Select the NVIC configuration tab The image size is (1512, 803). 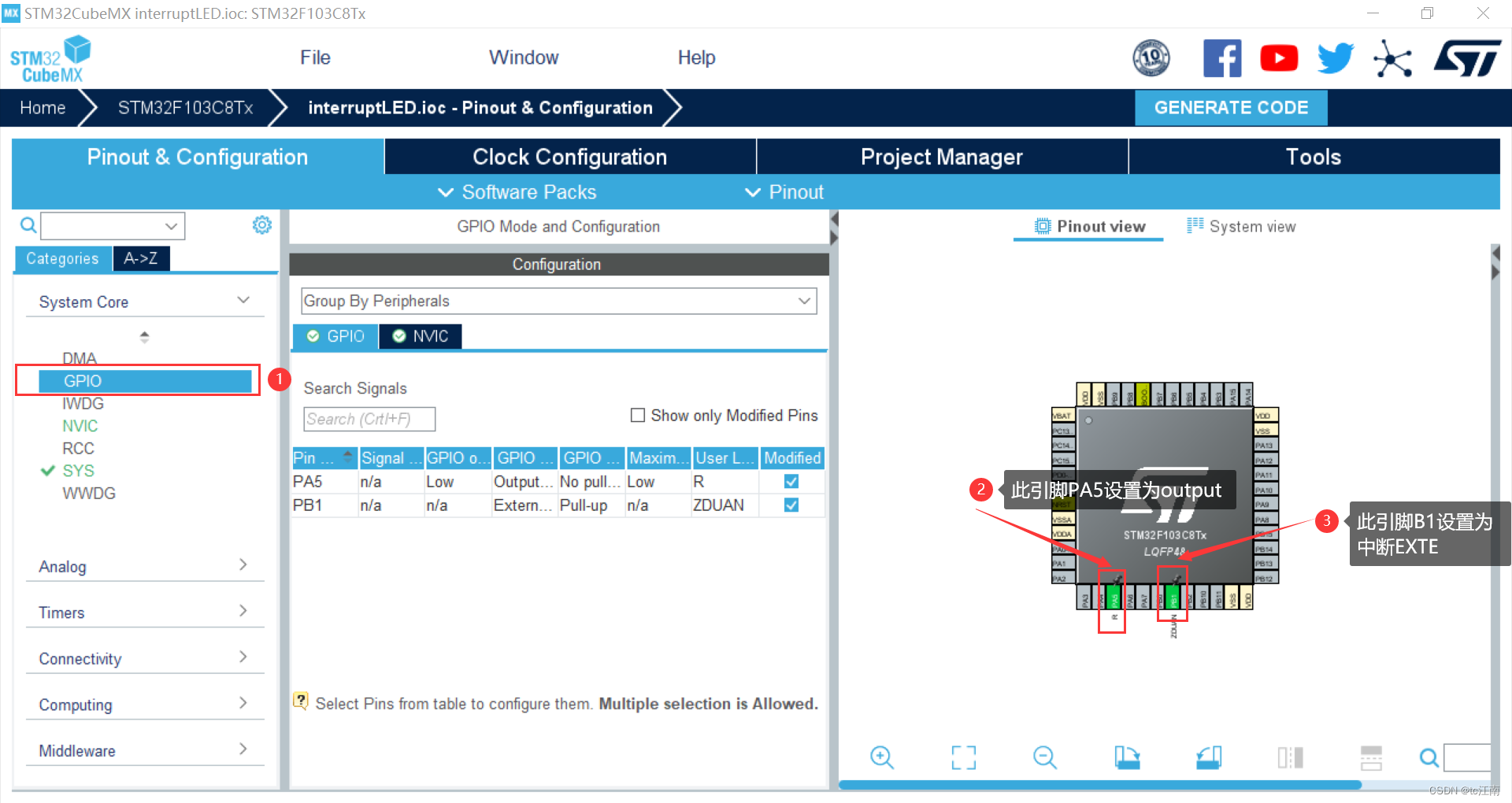click(x=421, y=336)
